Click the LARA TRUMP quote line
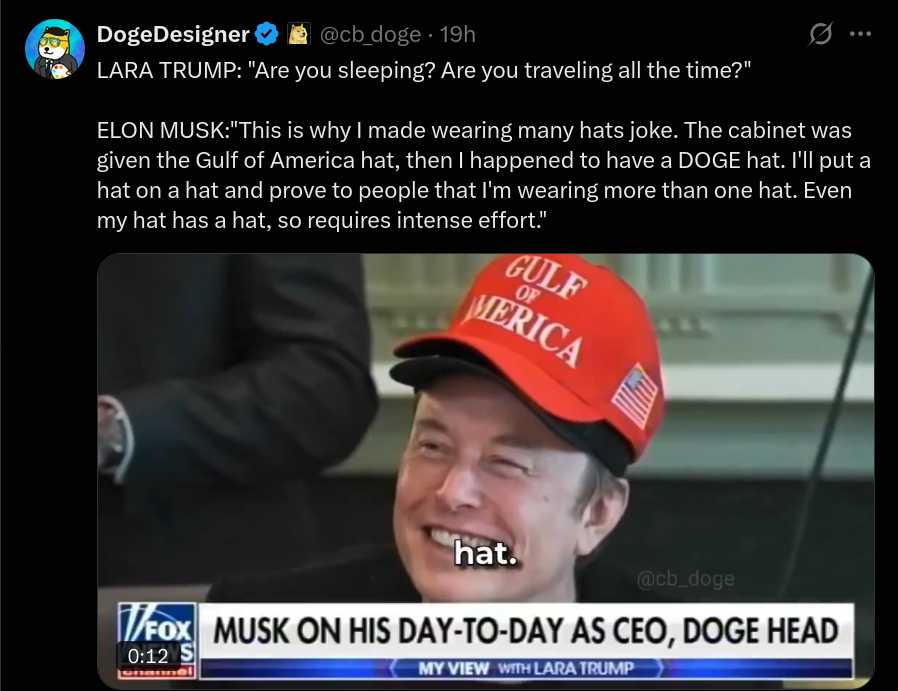This screenshot has height=691, width=898. point(424,70)
